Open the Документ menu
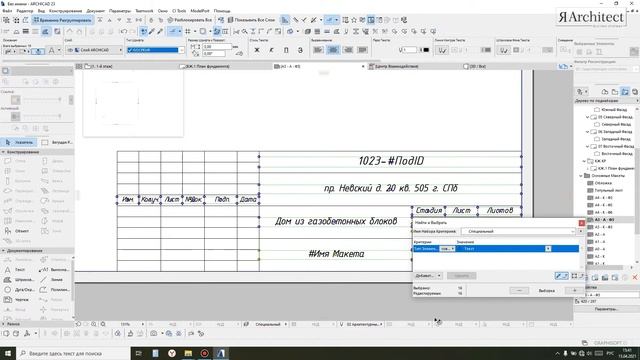 point(96,11)
